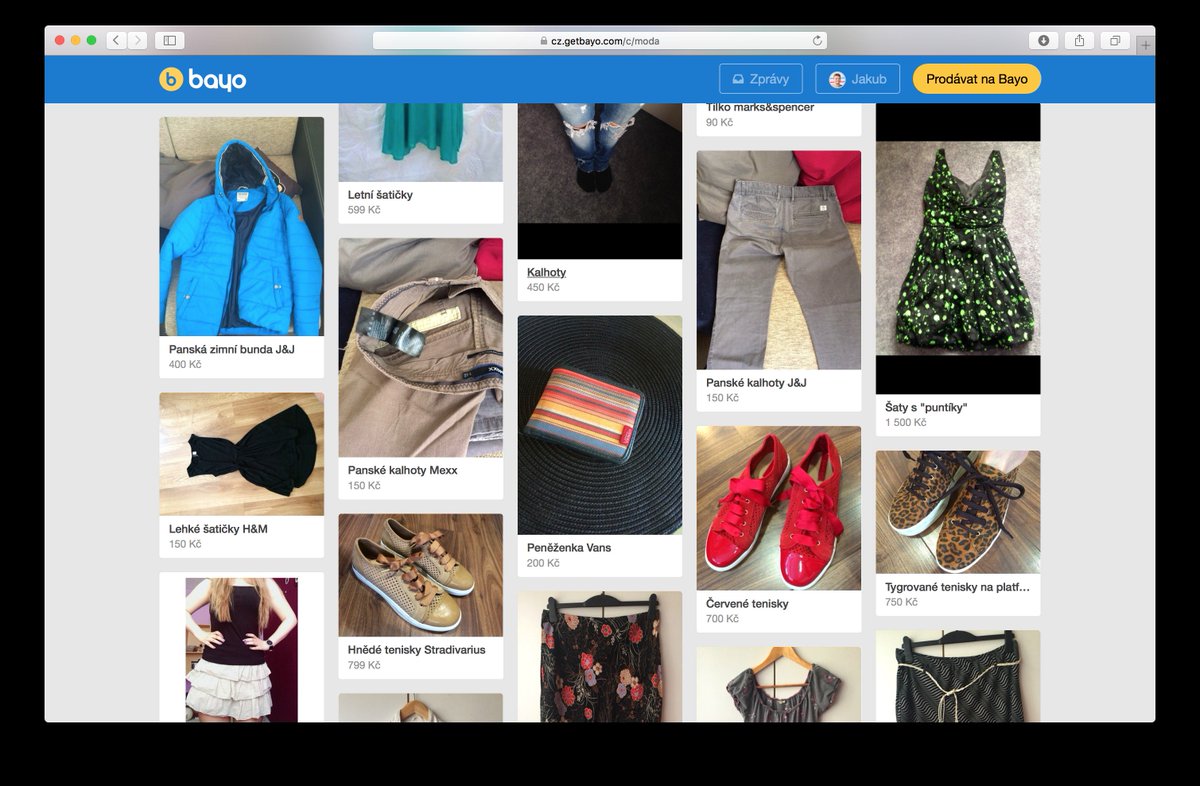Click the 1 500 Kč dress price
The width and height of the screenshot is (1200, 786).
[905, 423]
